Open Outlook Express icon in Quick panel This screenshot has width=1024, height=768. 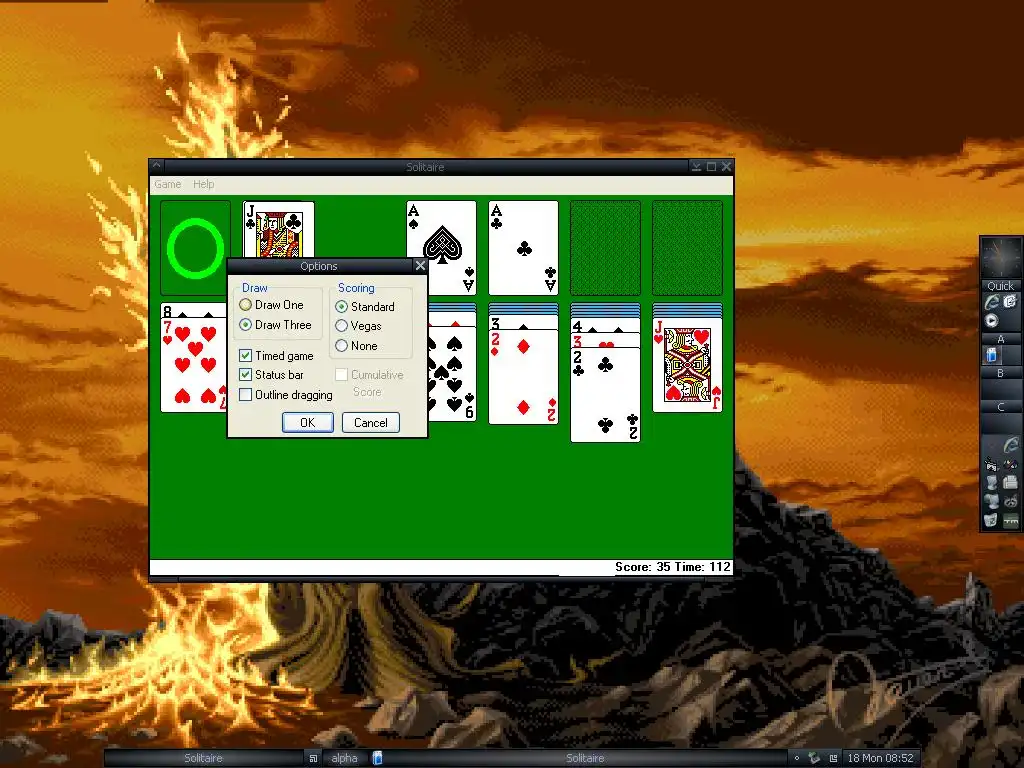pyautogui.click(x=1010, y=301)
